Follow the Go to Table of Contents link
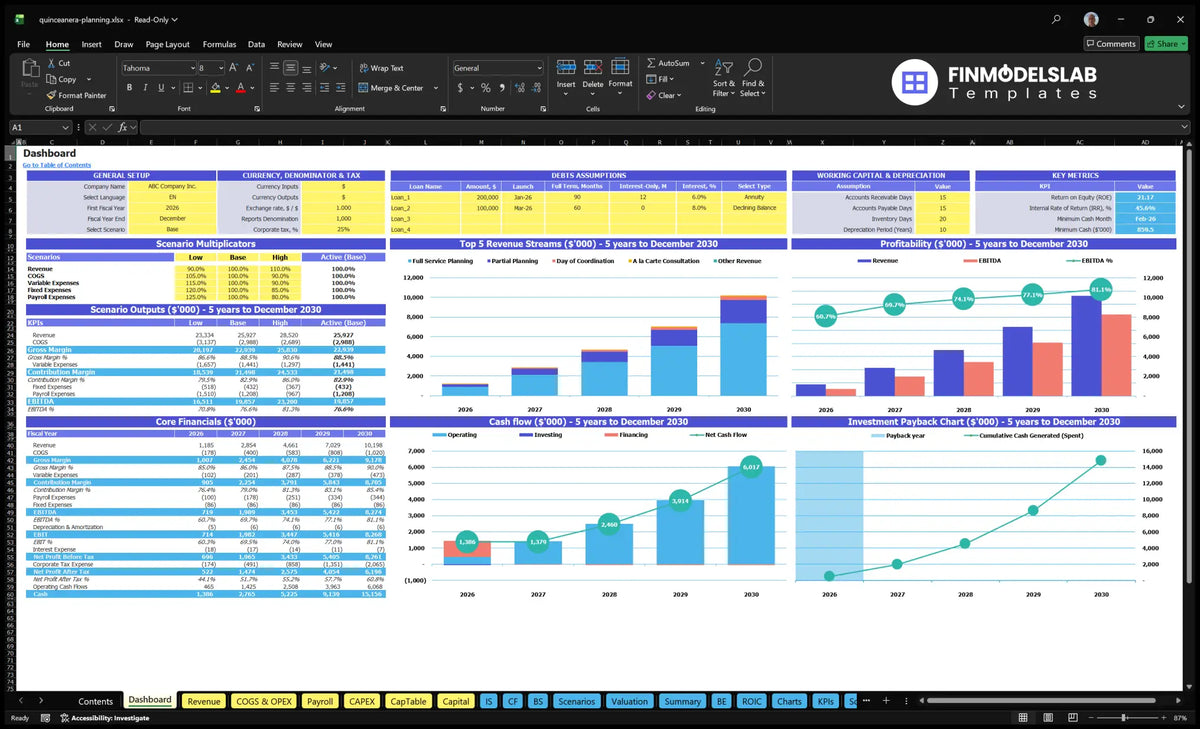 click(56, 165)
